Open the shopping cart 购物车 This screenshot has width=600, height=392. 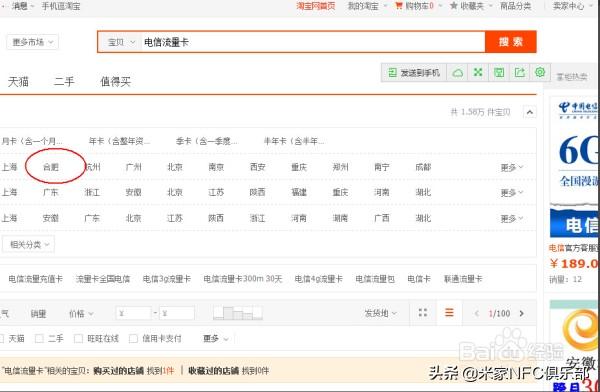pos(415,6)
